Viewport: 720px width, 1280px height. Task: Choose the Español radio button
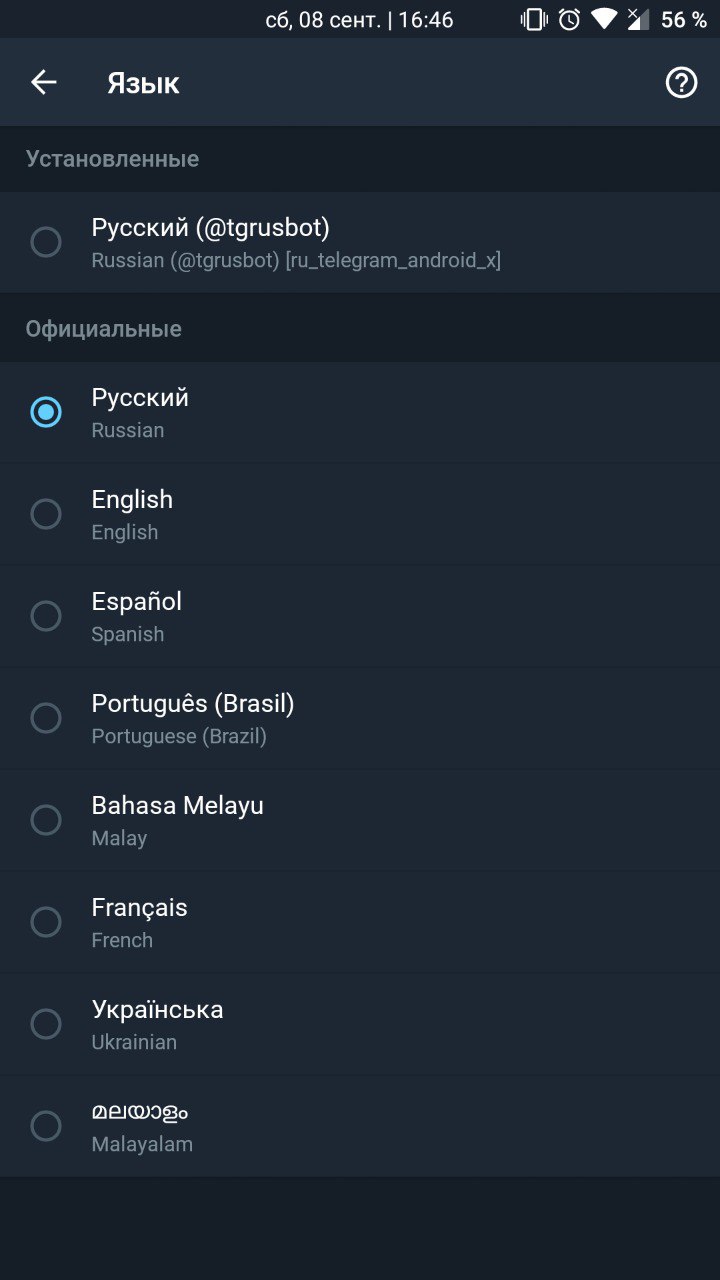click(46, 616)
